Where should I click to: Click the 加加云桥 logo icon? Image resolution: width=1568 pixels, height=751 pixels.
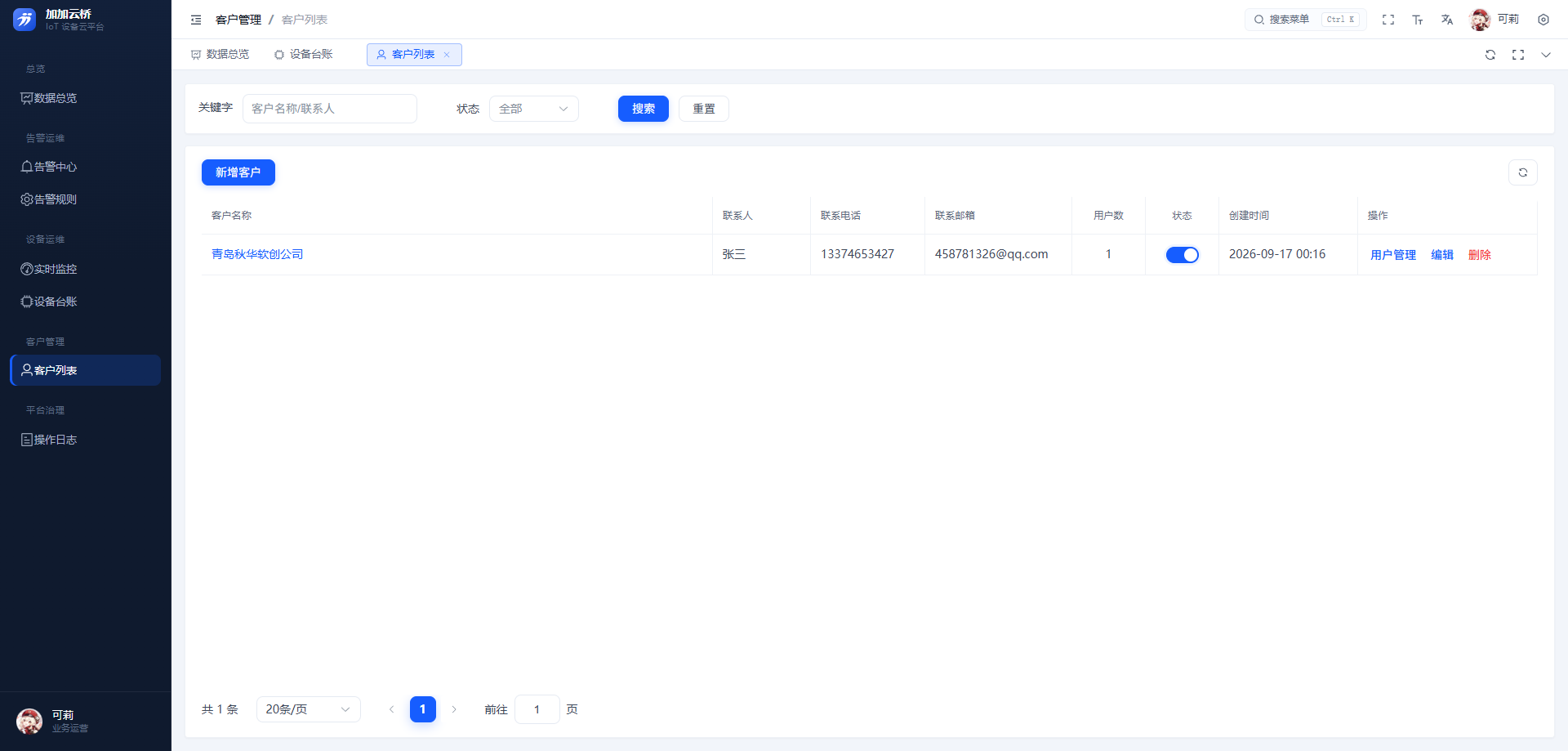(24, 20)
